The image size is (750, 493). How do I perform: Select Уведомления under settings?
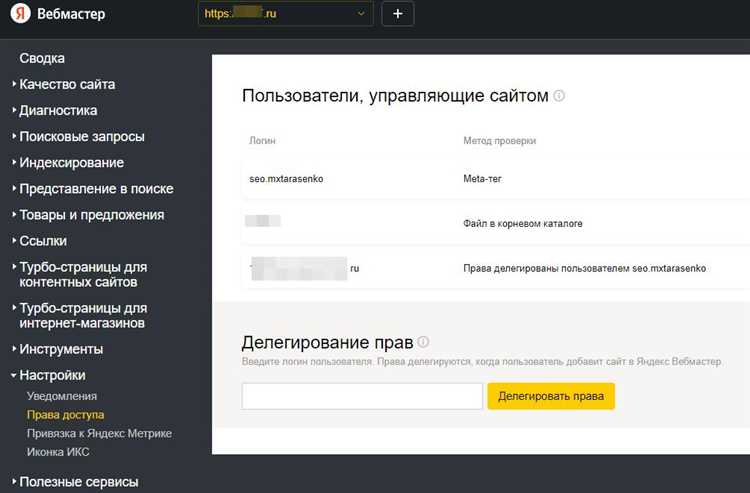[x=61, y=396]
